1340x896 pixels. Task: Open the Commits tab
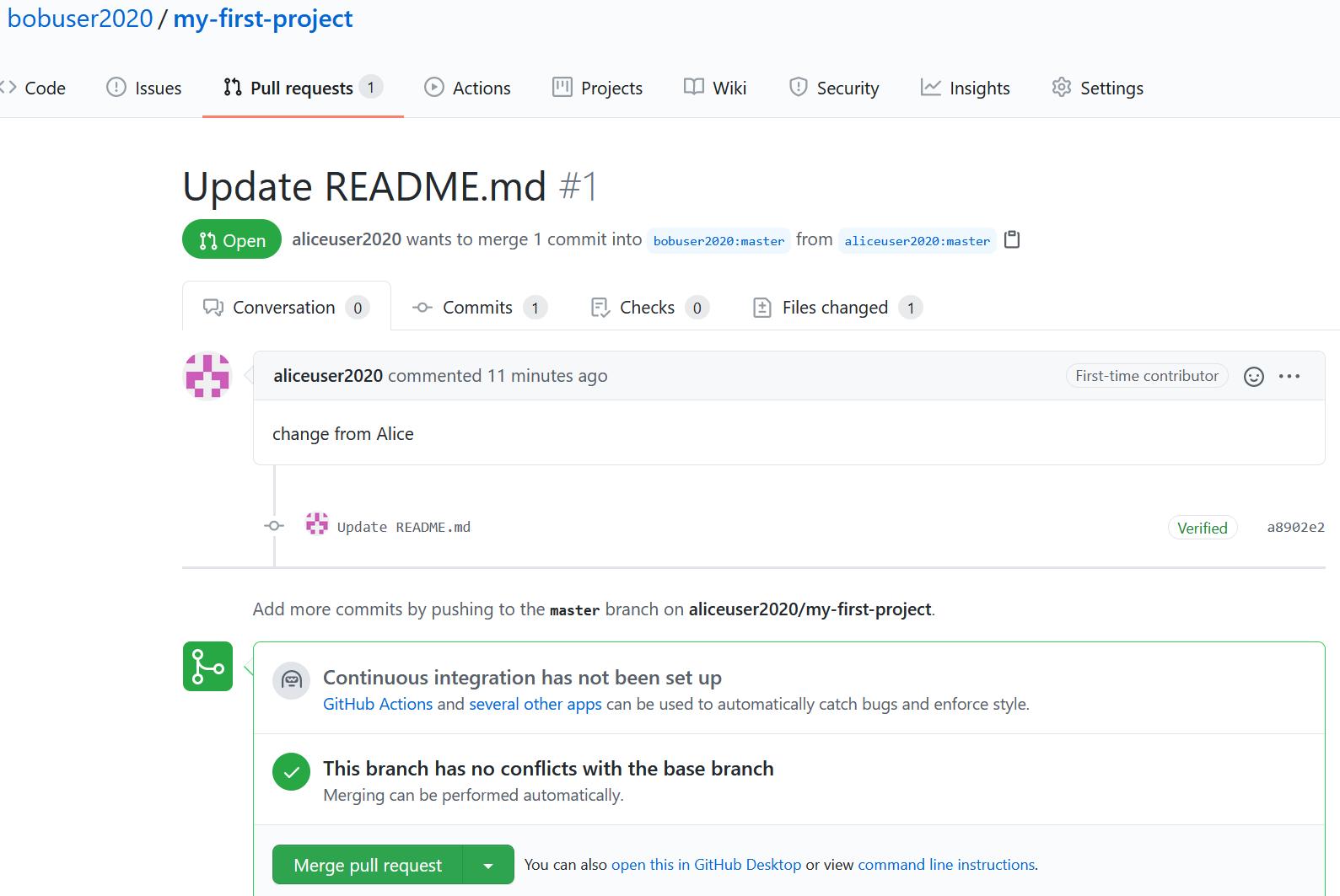coord(477,308)
